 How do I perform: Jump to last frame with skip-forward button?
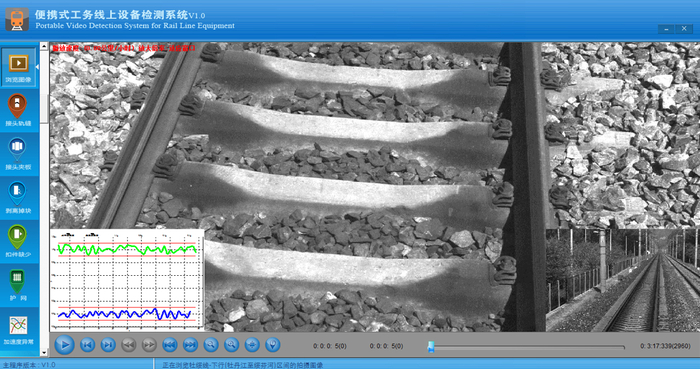pyautogui.click(x=190, y=344)
